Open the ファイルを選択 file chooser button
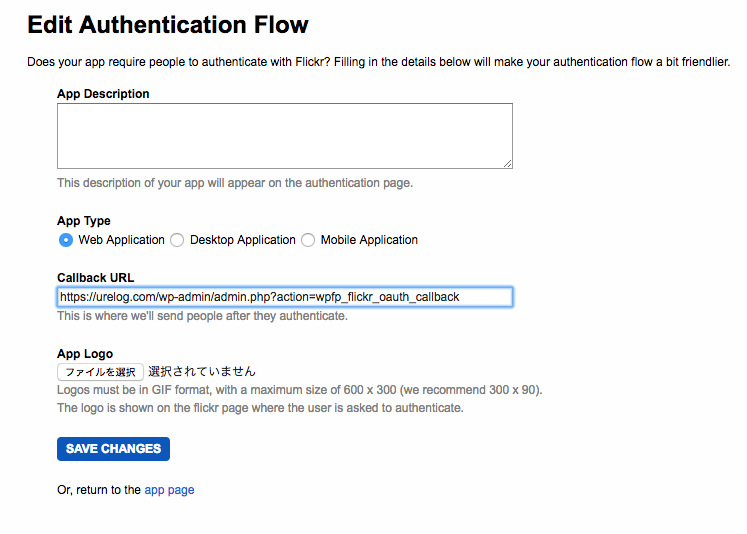This screenshot has height=534, width=747. click(100, 372)
